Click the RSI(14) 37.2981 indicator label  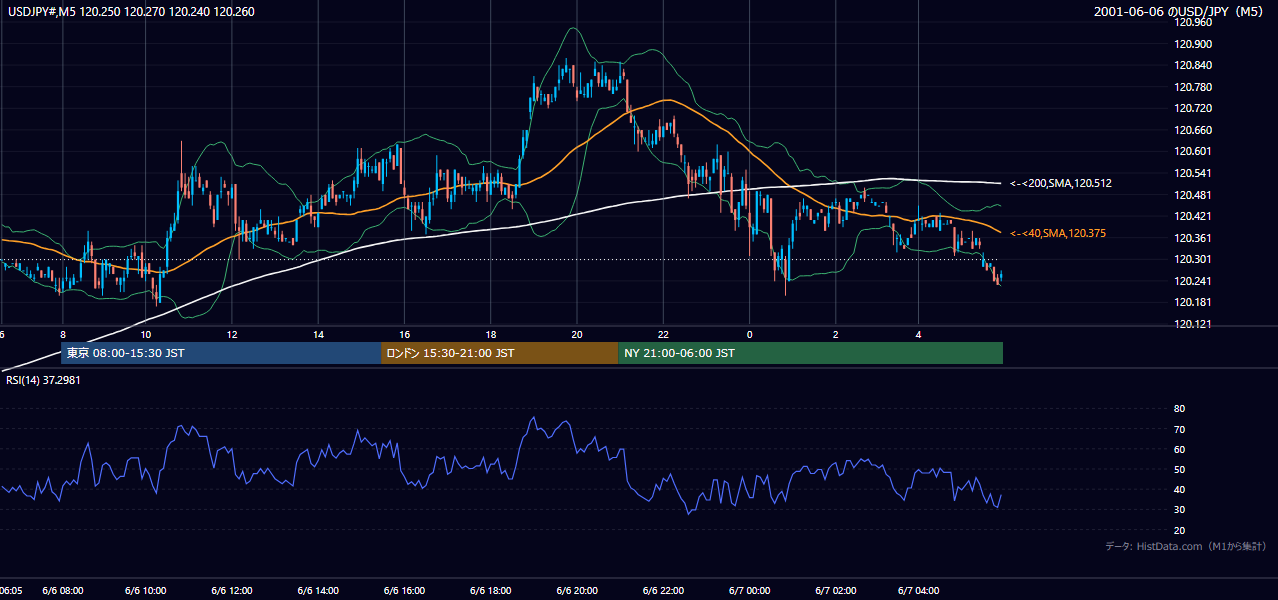coord(41,381)
